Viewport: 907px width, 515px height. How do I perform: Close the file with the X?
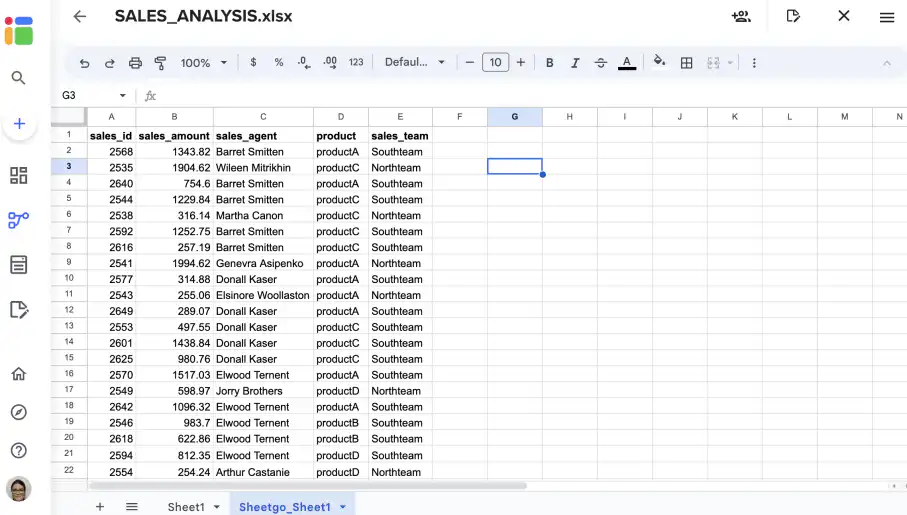(x=844, y=16)
